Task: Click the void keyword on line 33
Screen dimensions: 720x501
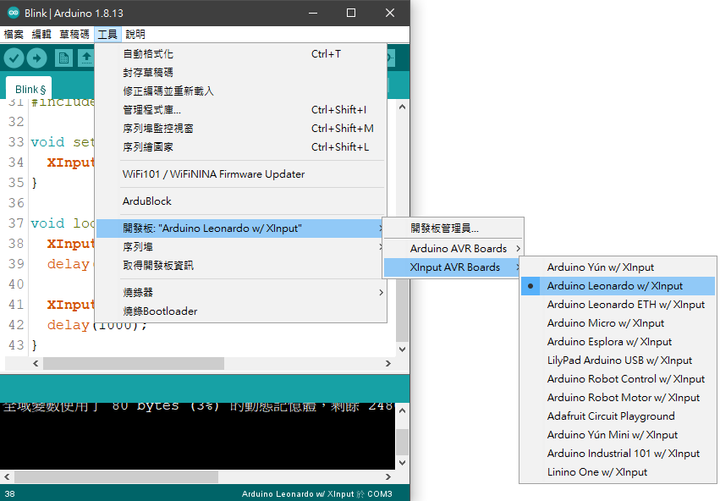Action: [48, 142]
